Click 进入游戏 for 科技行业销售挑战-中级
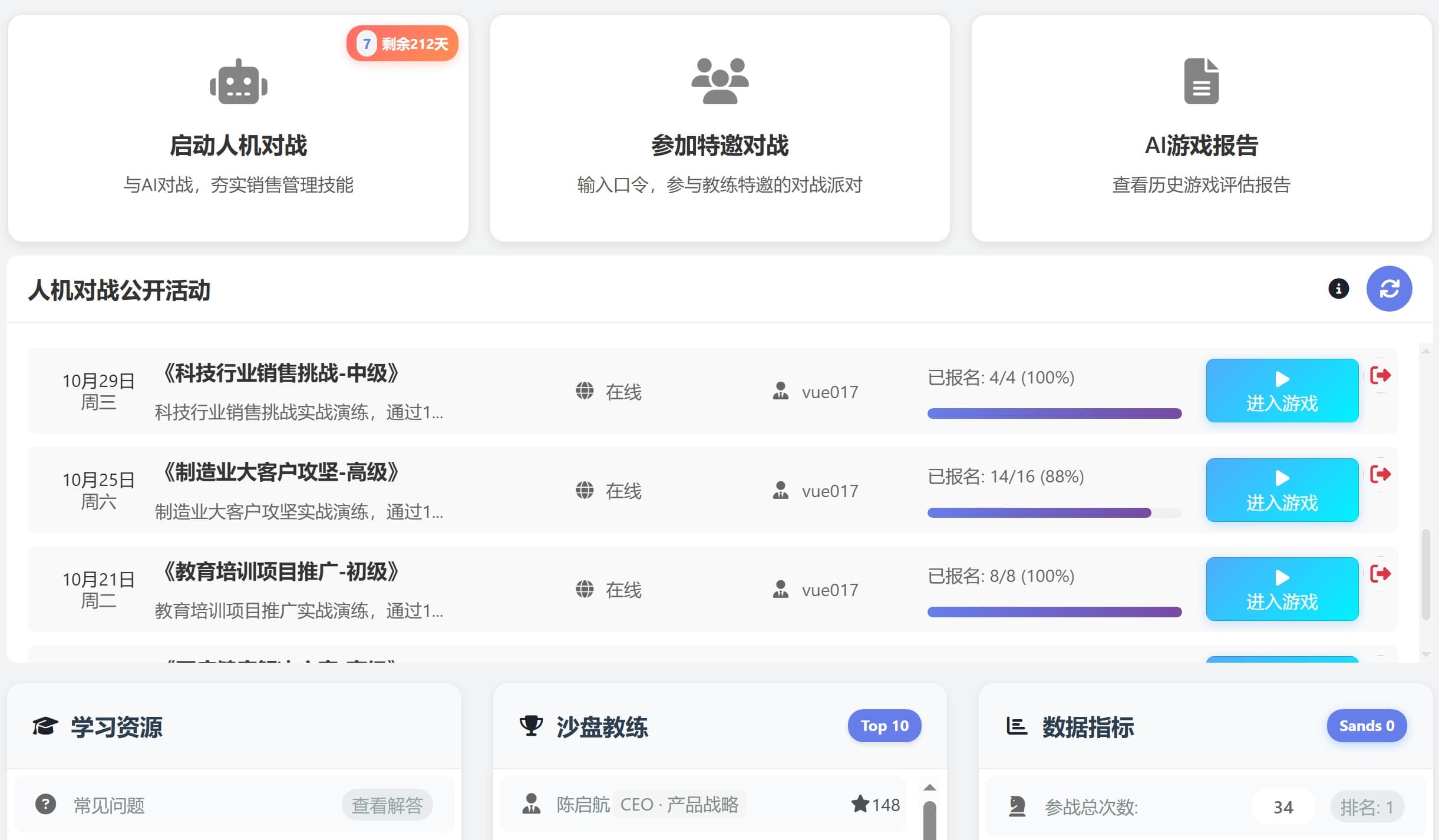This screenshot has height=840, width=1439. pyautogui.click(x=1282, y=391)
